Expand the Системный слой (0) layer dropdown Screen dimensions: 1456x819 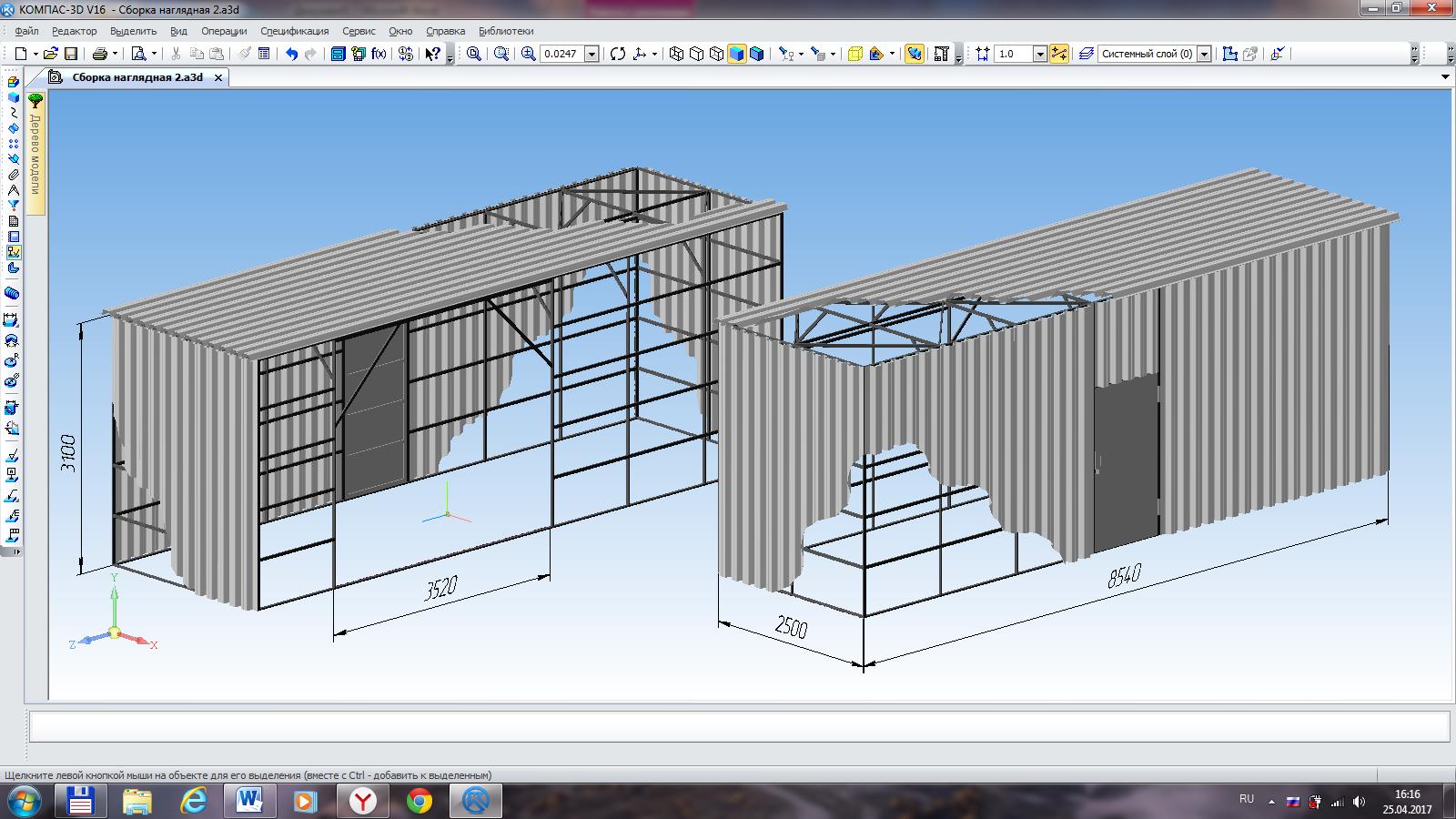[1204, 54]
